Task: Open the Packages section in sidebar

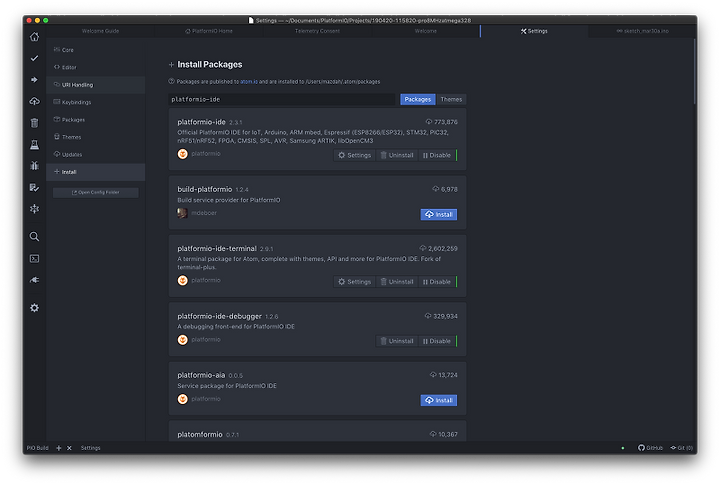Action: pos(96,120)
